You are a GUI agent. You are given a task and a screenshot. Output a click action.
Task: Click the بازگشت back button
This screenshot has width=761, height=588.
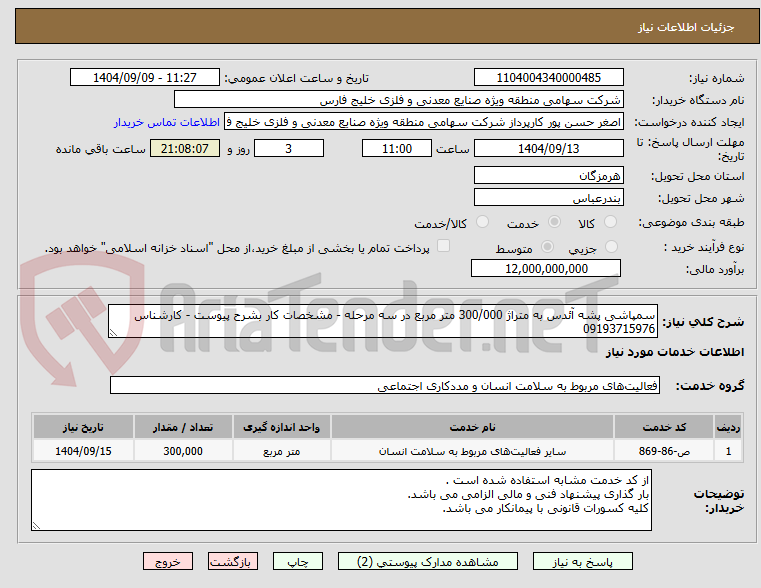[232, 561]
